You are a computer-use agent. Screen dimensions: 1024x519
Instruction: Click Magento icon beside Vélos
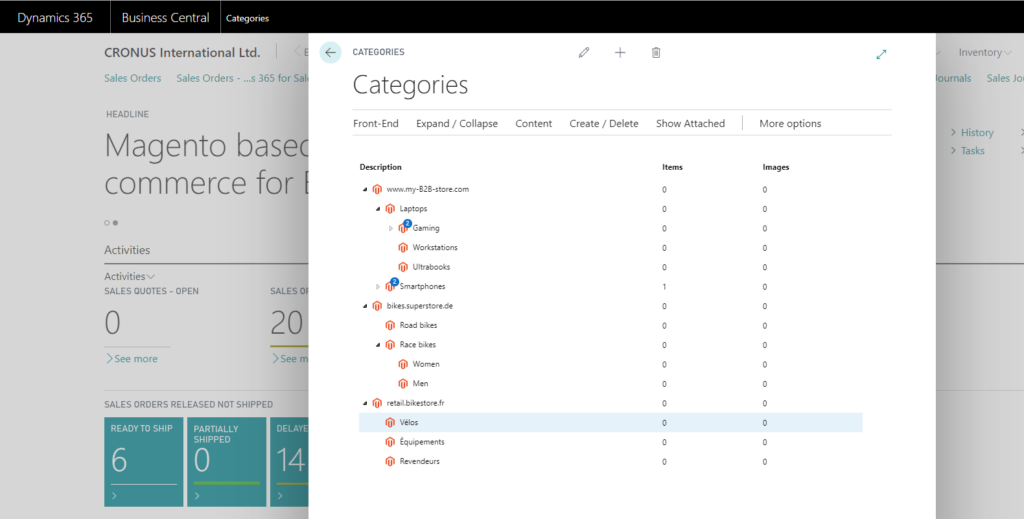(x=390, y=422)
